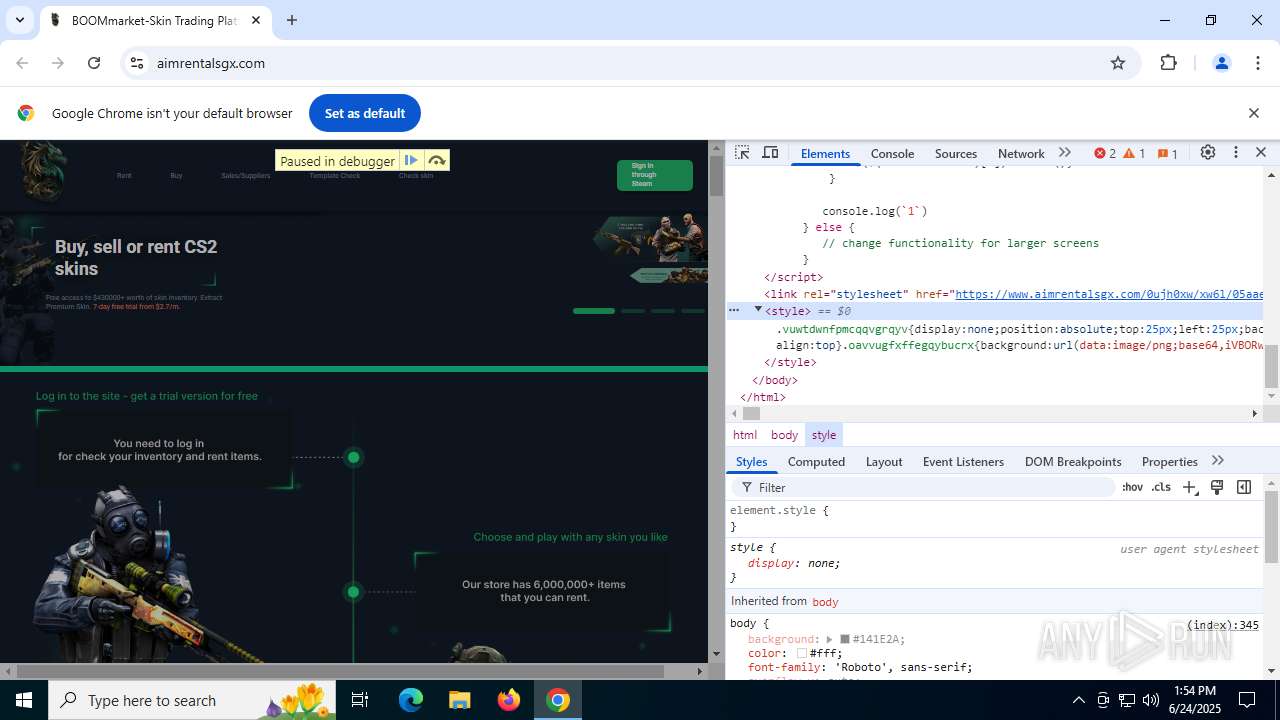
Task: Close the DevTools panel
Action: (1261, 153)
